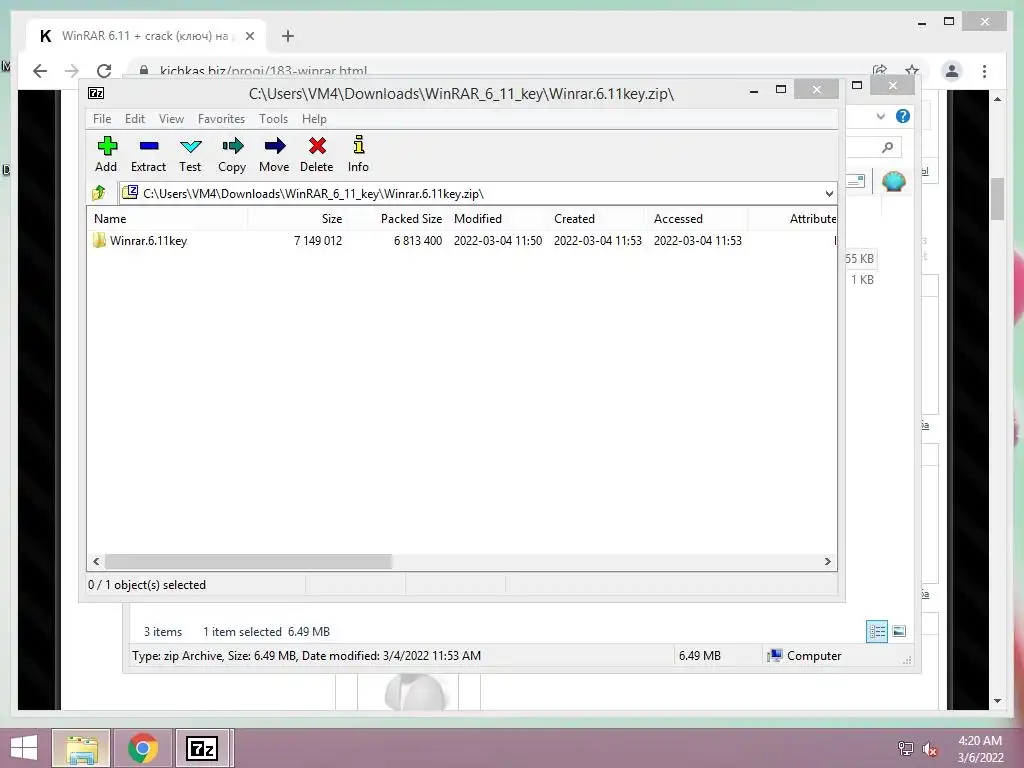Open a new Chrome tab
Screen dimensions: 1024x768
click(x=288, y=36)
